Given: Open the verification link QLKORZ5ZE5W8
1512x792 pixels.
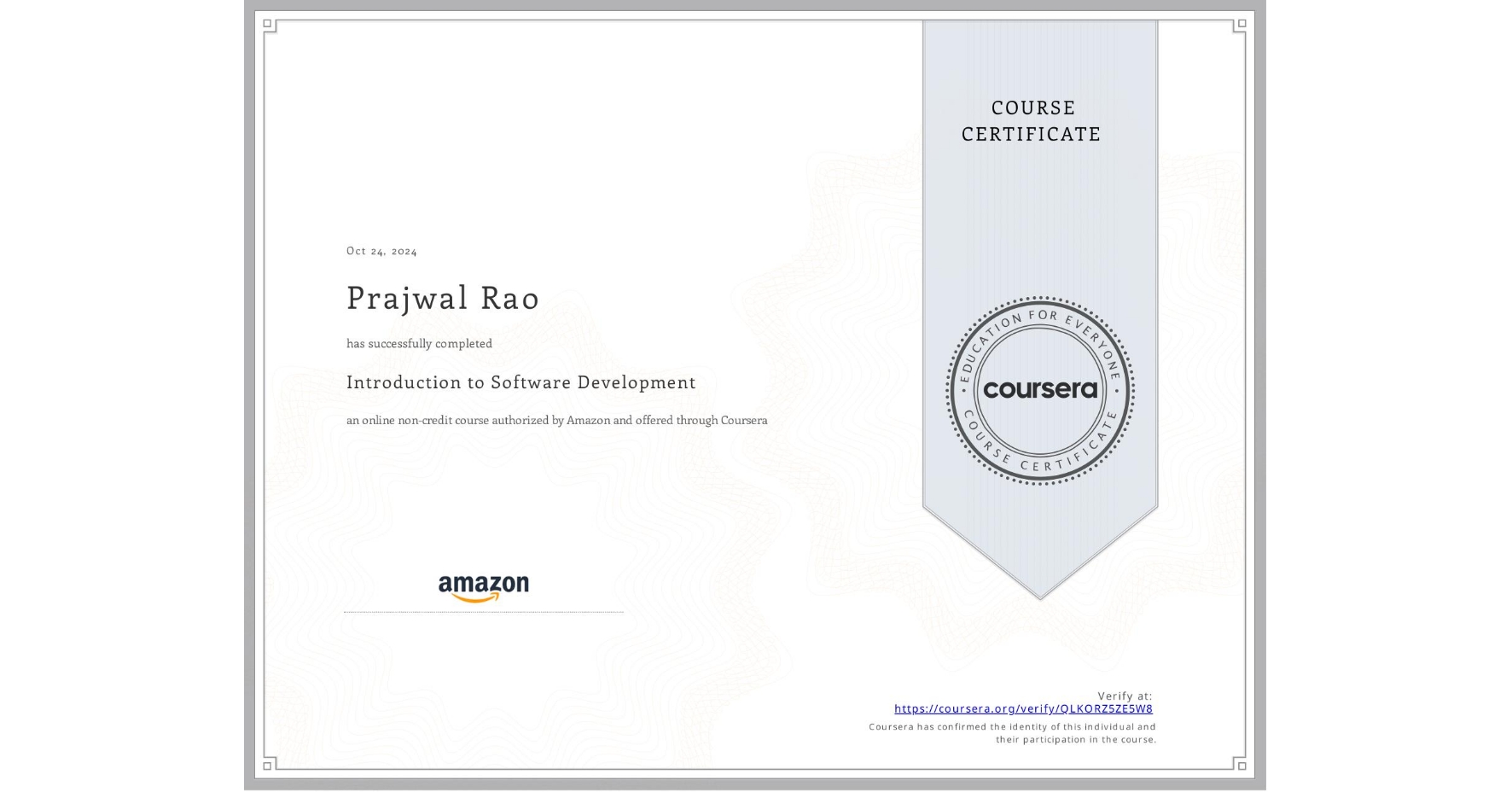Looking at the screenshot, I should pyautogui.click(x=1023, y=708).
